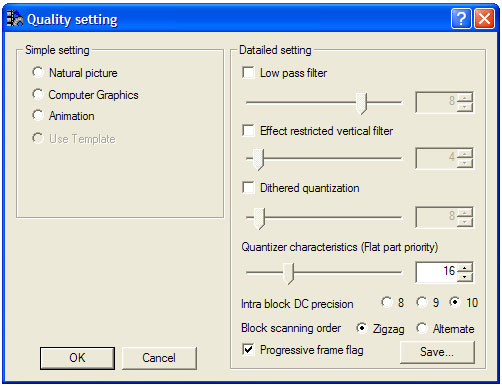Select the Computer Graphics option
The width and height of the screenshot is (502, 387).
coord(38,94)
